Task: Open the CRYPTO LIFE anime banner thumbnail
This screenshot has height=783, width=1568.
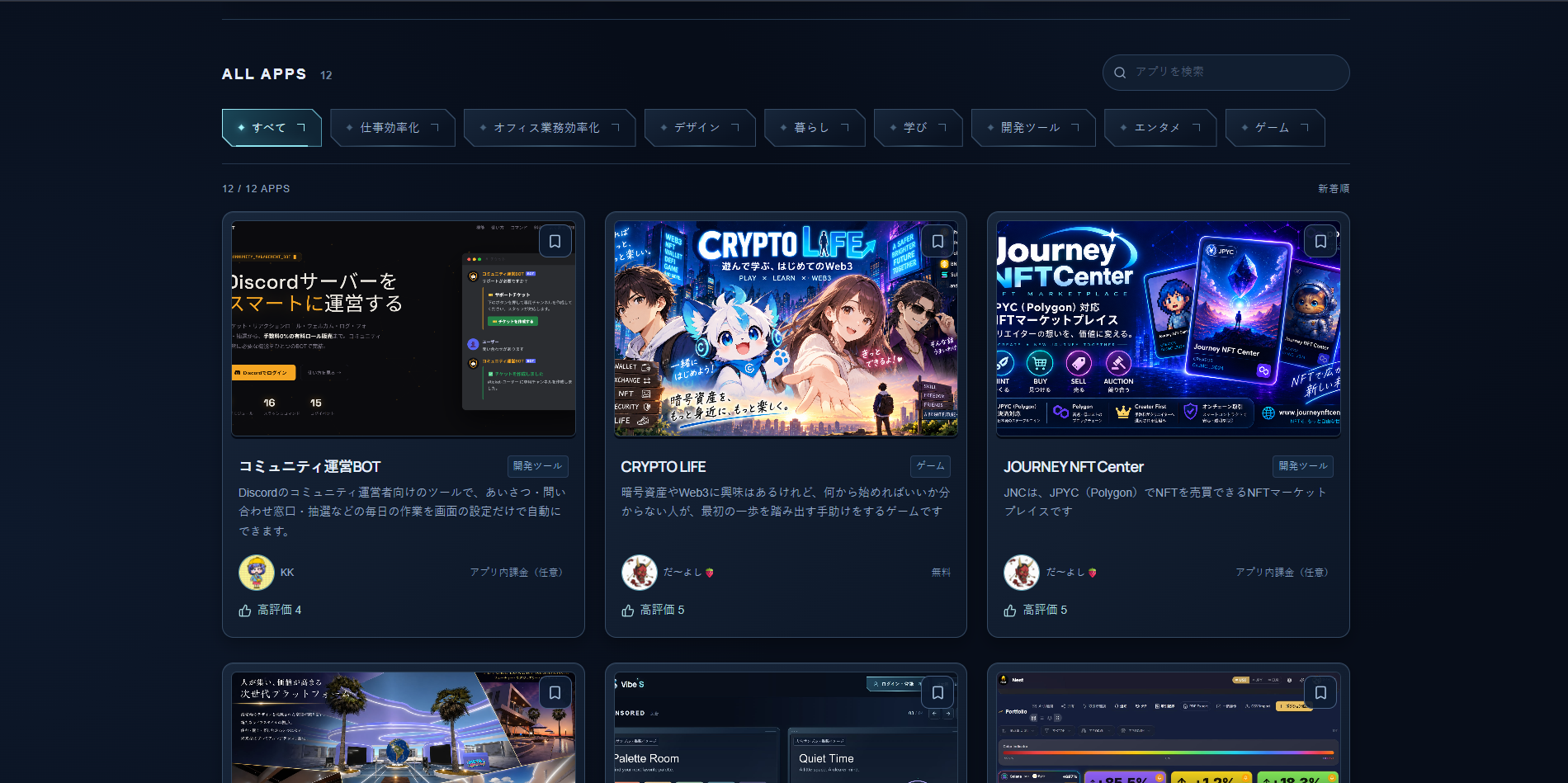Action: tap(786, 328)
